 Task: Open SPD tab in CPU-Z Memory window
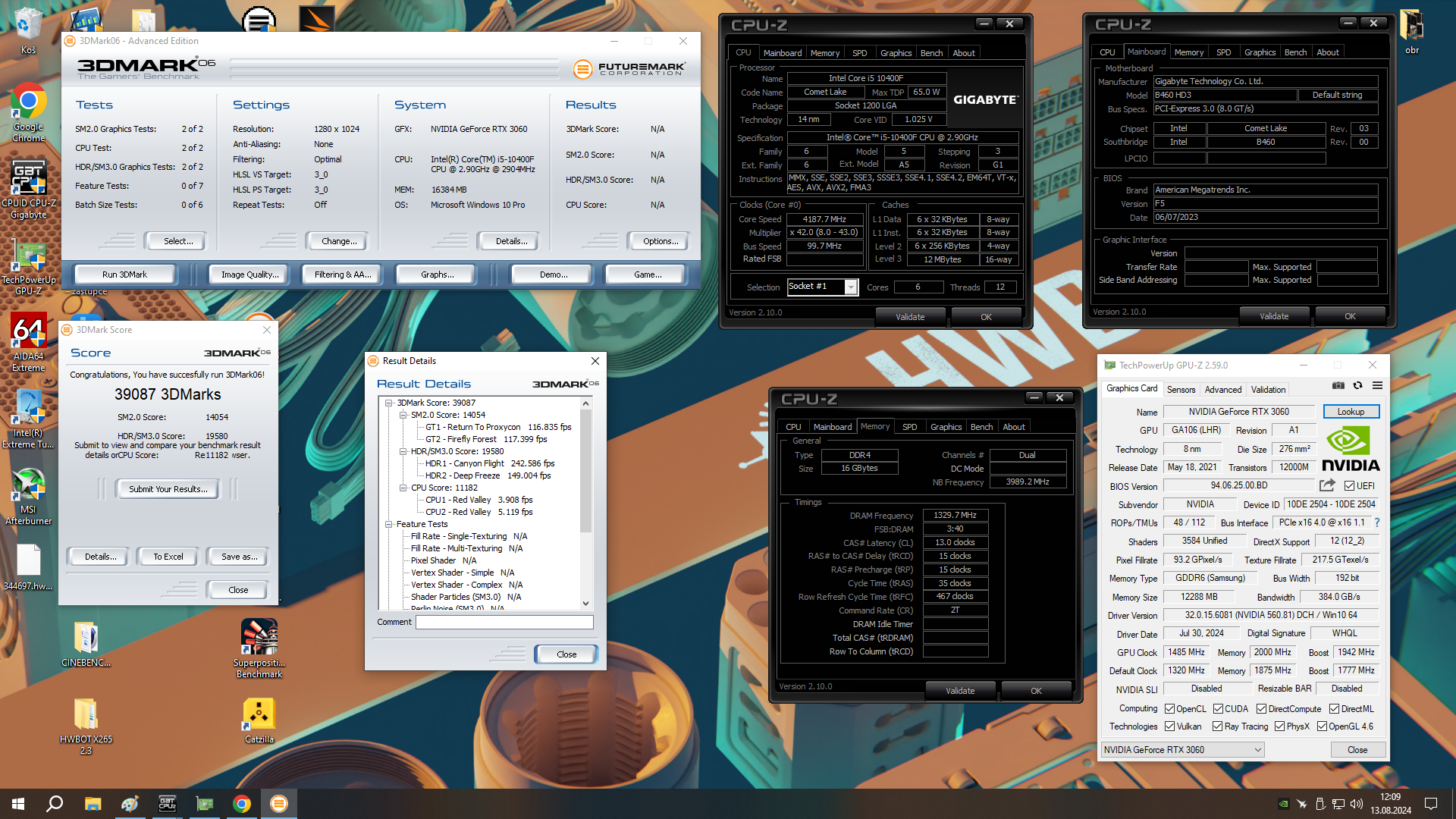pyautogui.click(x=909, y=427)
